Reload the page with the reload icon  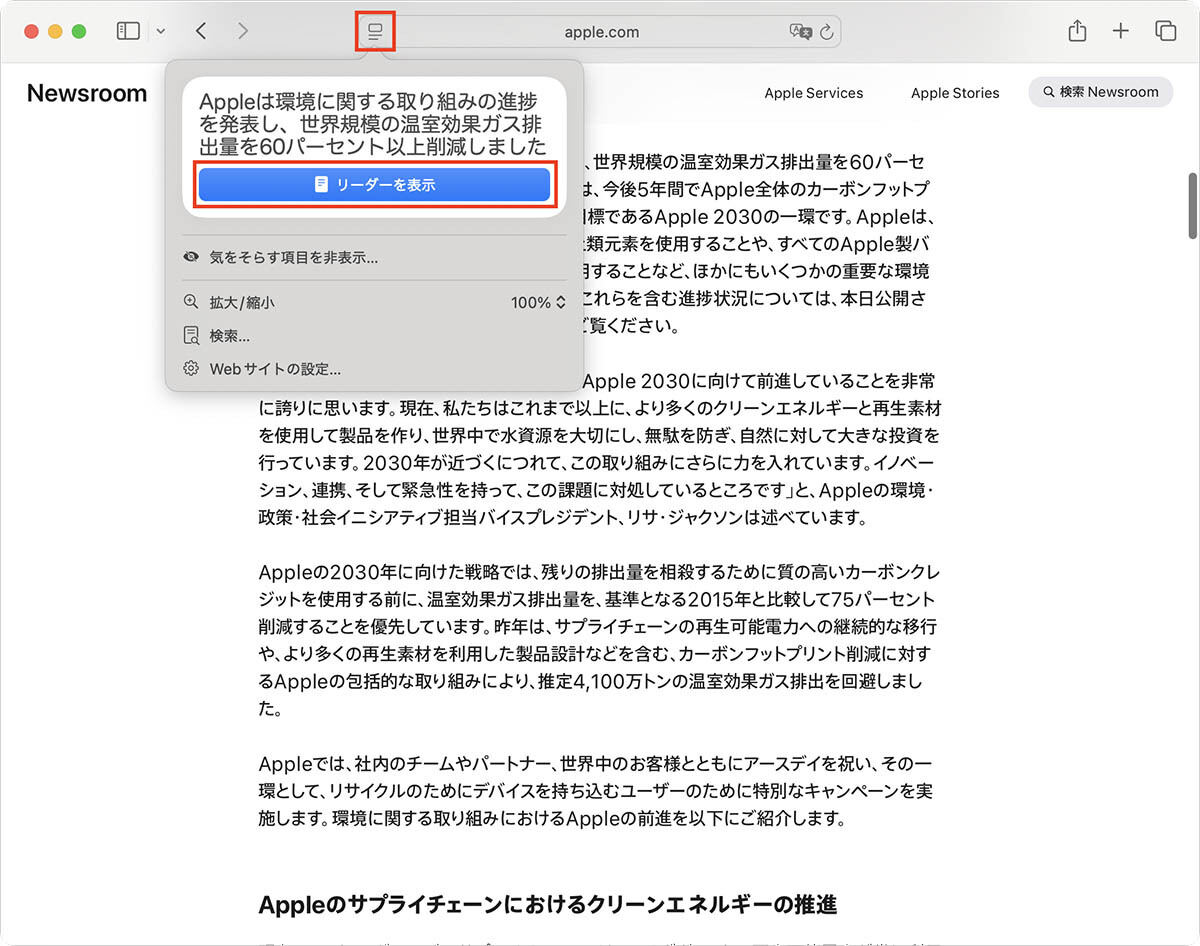[826, 32]
